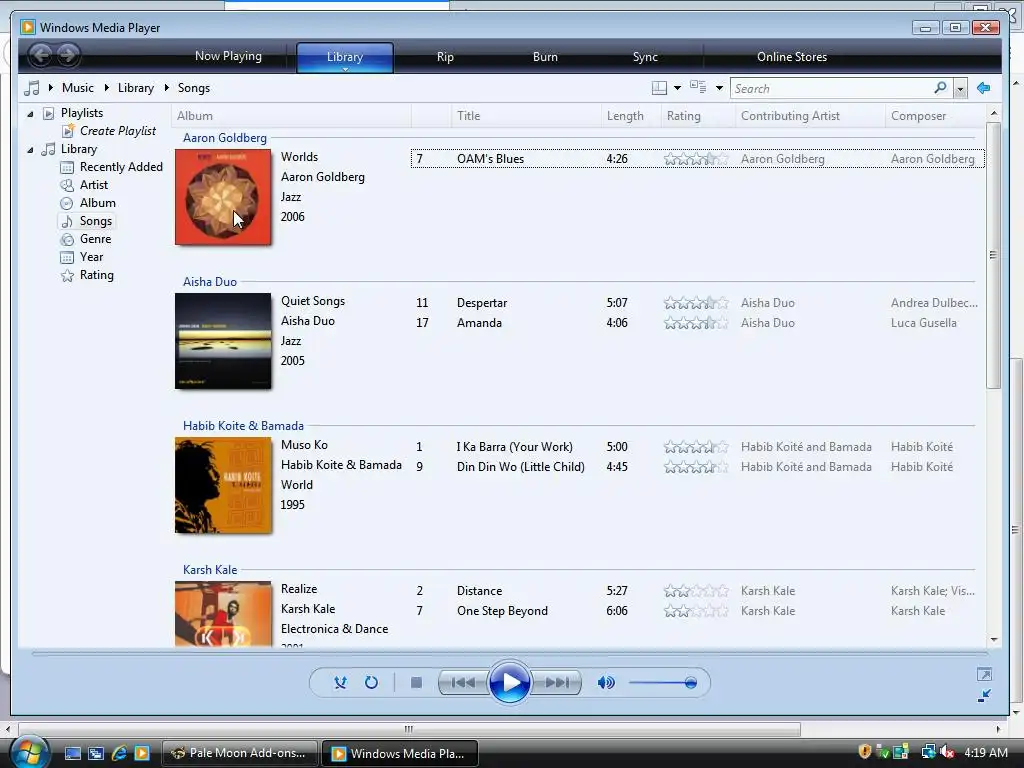The width and height of the screenshot is (1024, 768).
Task: Open the Rip tab
Action: (x=445, y=57)
